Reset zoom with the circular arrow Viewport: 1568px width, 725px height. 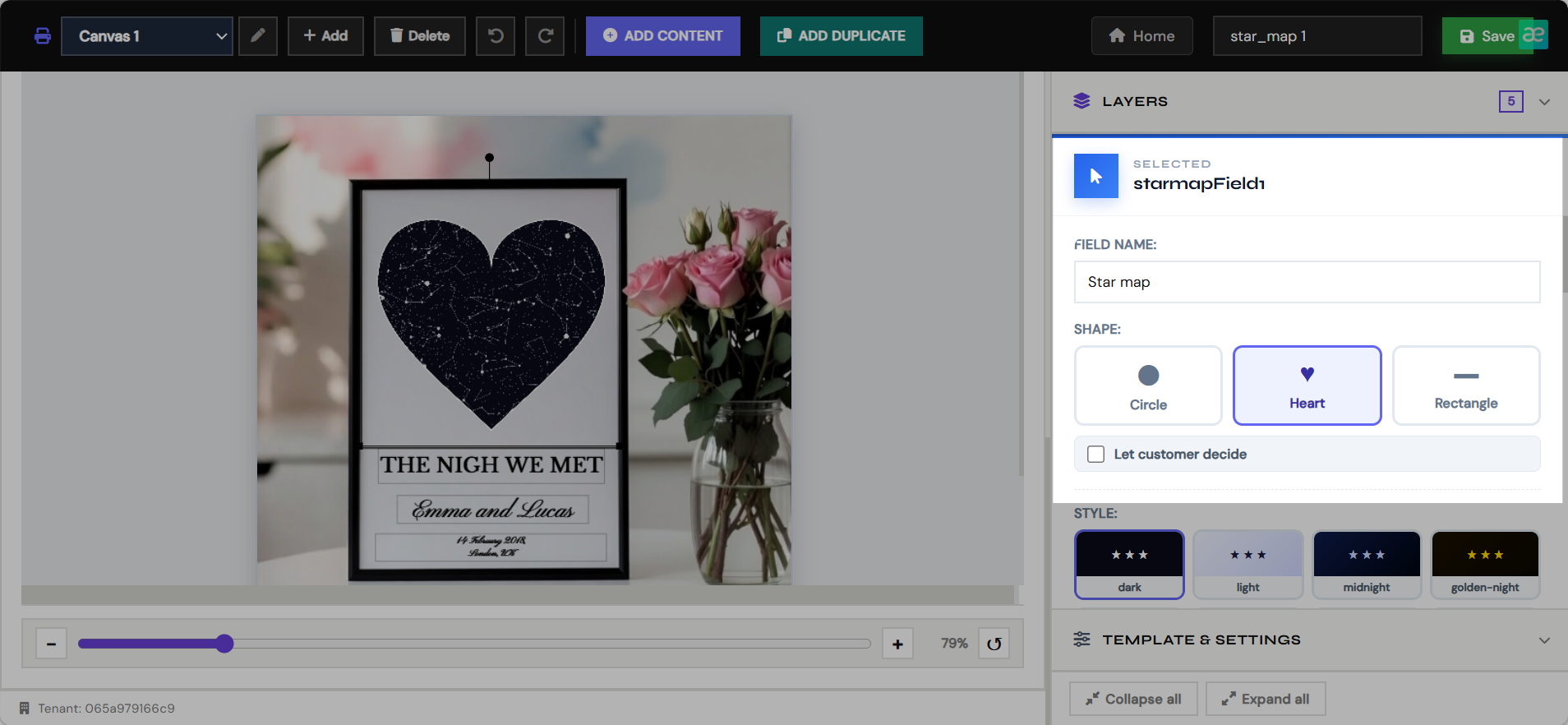coord(994,644)
